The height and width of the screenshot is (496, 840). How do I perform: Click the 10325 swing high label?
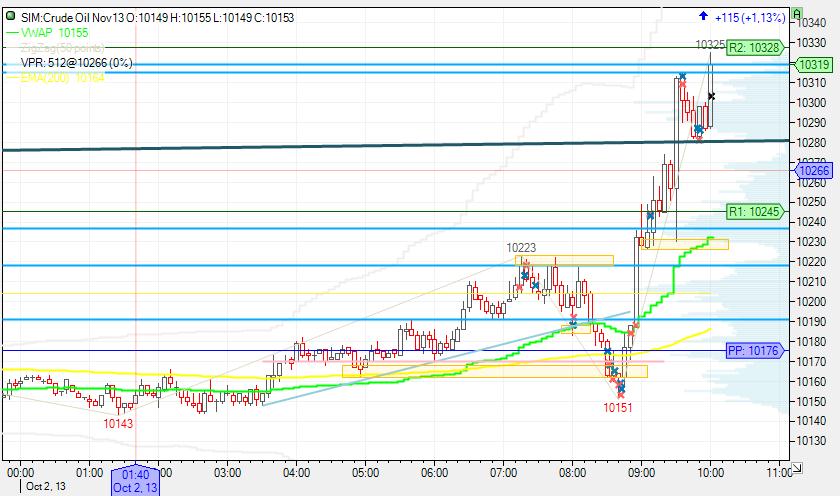(710, 44)
